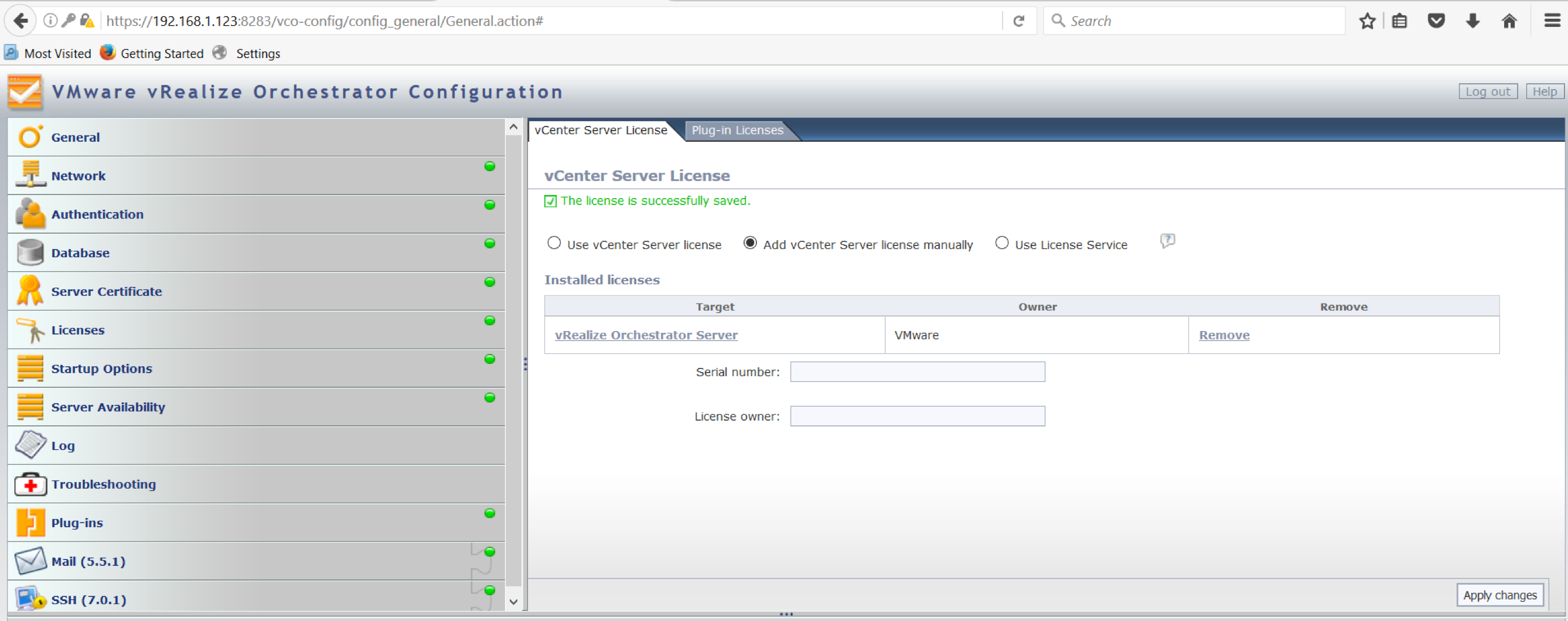Switch to vCenter Server License tab
1568x621 pixels.
tap(600, 130)
